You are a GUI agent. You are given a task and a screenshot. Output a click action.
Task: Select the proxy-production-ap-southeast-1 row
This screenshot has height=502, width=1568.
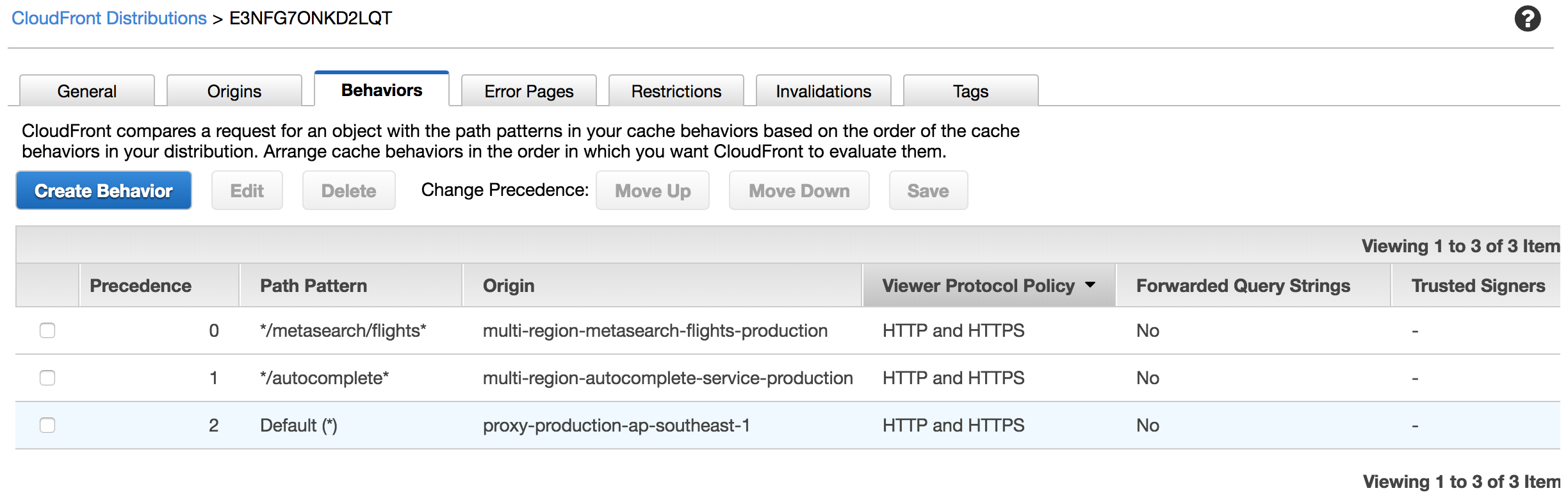[616, 425]
